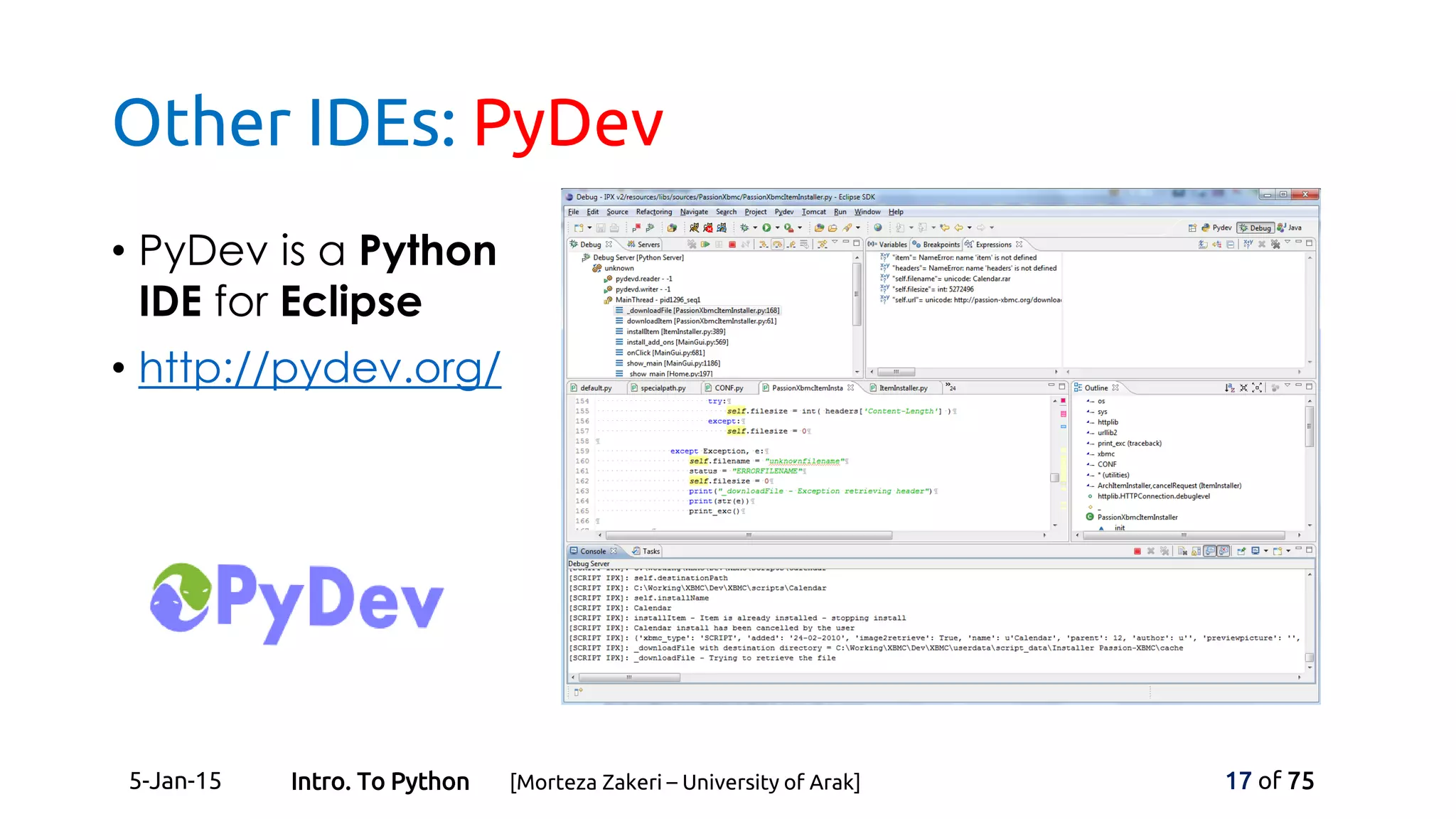Image resolution: width=1456 pixels, height=819 pixels.
Task: Open the specialpath.py editor tab
Action: click(x=658, y=388)
